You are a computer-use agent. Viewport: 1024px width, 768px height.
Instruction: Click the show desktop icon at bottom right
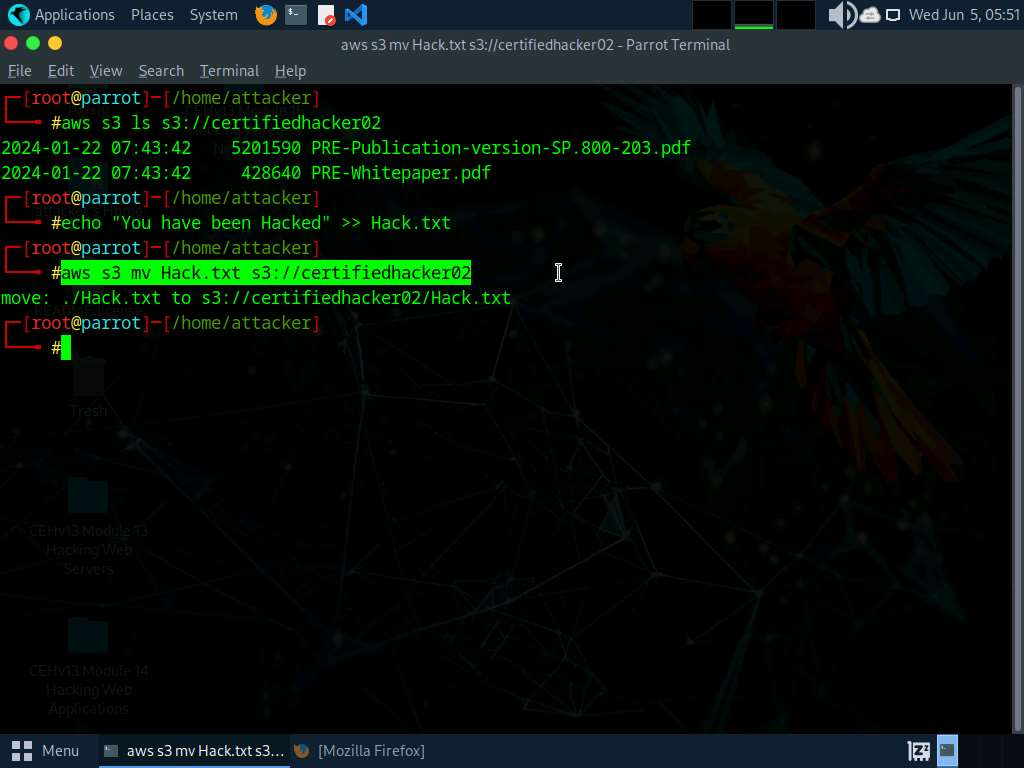pos(947,750)
